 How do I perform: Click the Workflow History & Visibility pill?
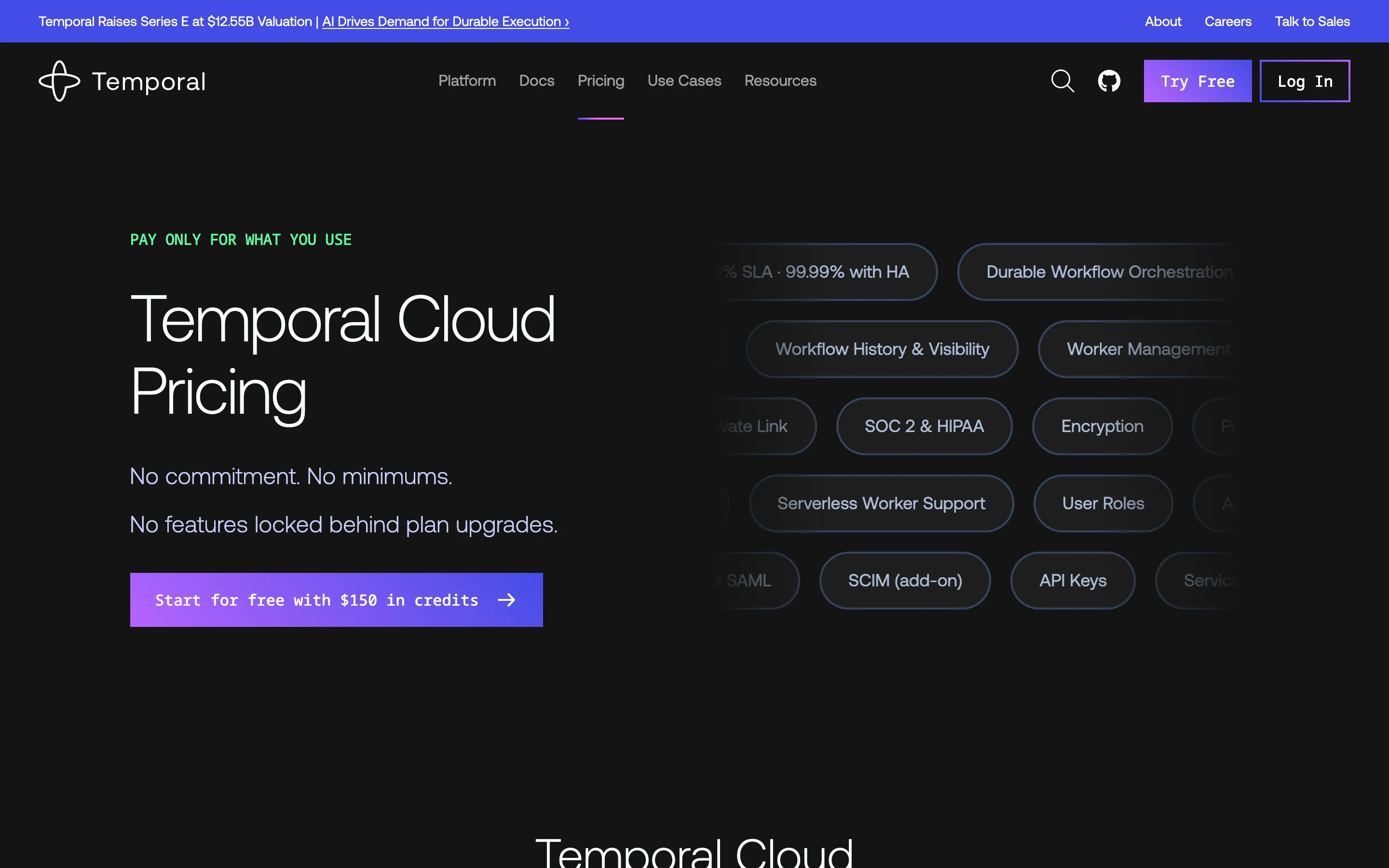882,349
